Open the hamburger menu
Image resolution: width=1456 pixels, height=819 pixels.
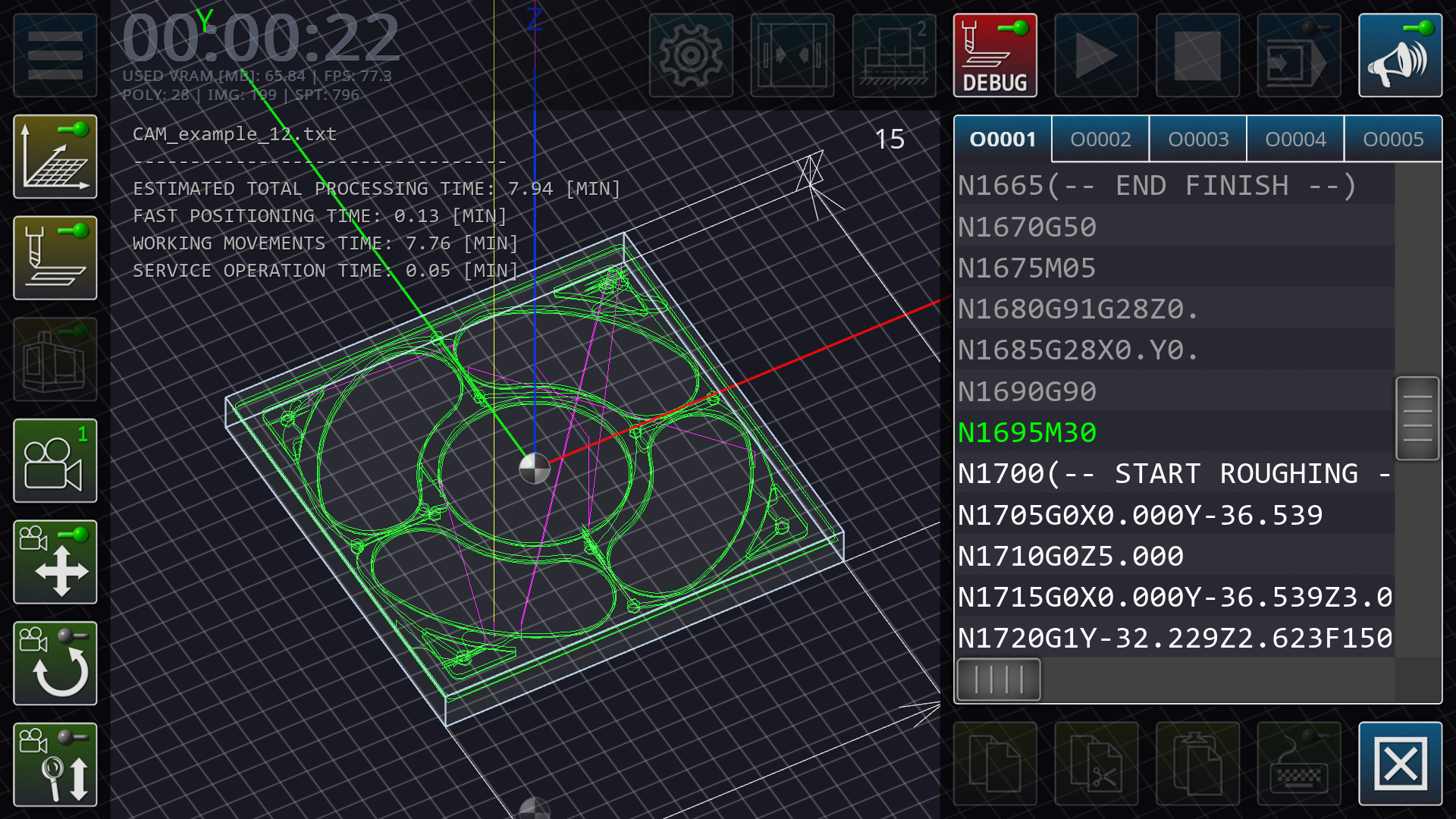[x=55, y=55]
